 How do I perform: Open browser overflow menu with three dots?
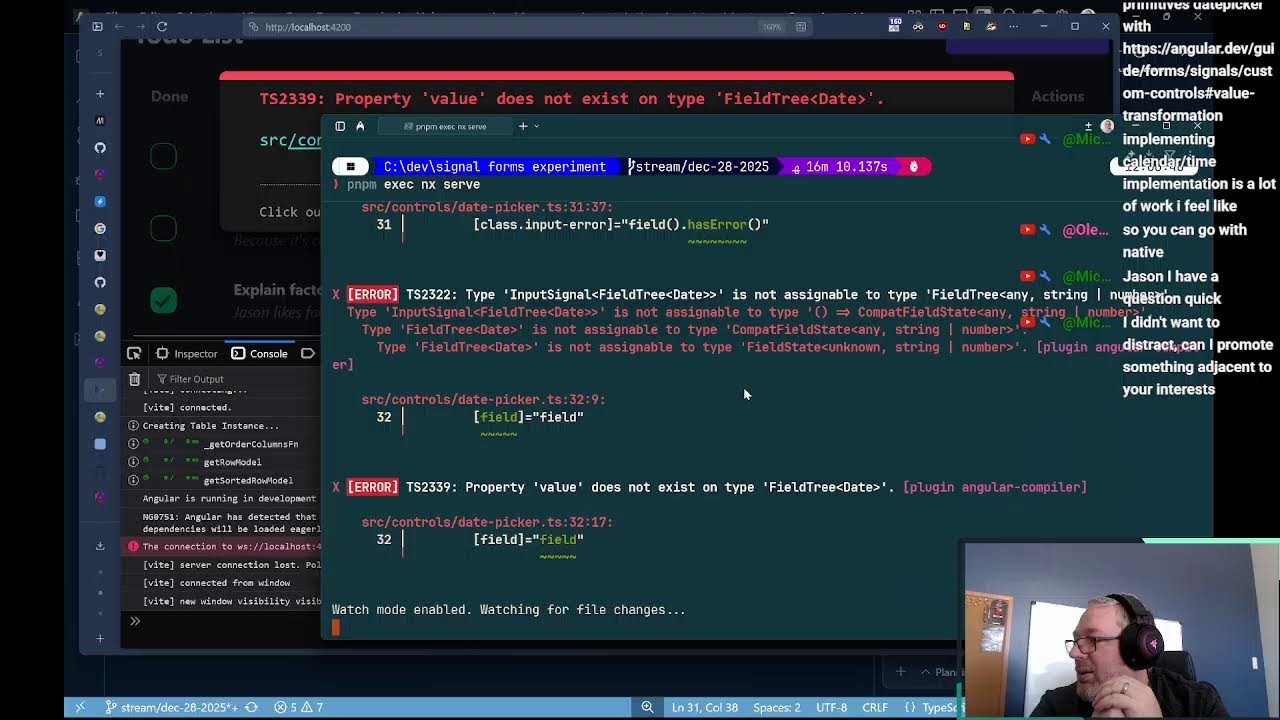pos(1015,27)
